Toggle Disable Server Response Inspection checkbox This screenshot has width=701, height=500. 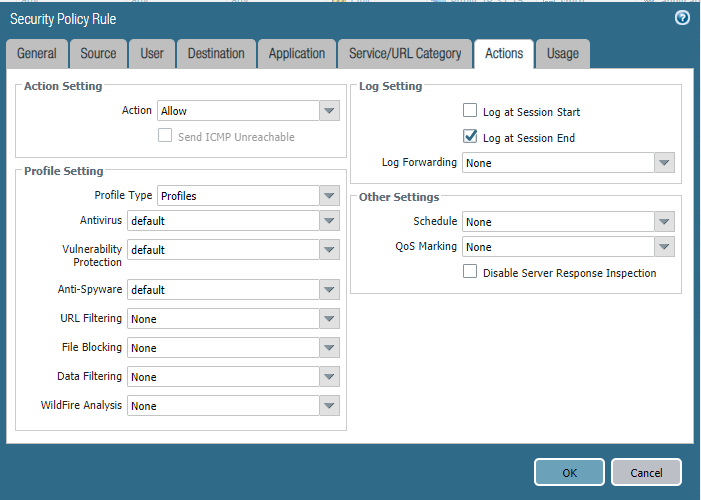(x=470, y=272)
